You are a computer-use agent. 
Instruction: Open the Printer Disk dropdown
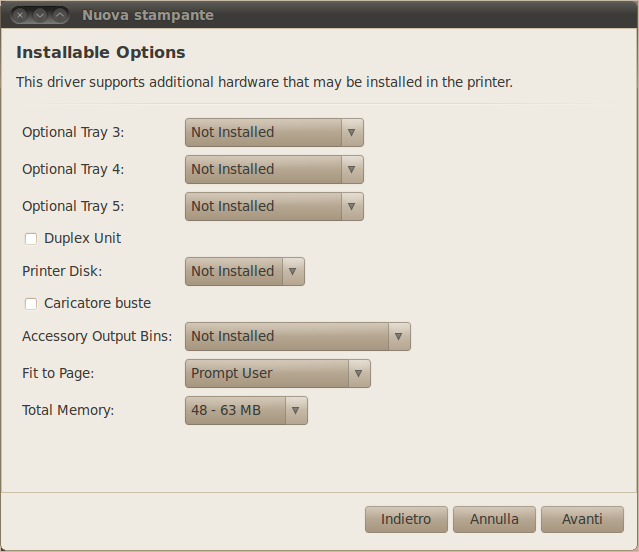(244, 271)
